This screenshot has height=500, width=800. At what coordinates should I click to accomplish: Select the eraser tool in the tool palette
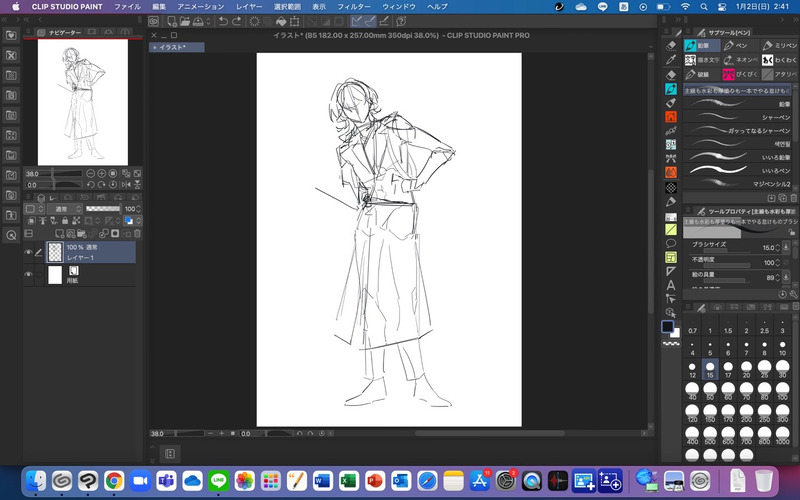click(672, 74)
